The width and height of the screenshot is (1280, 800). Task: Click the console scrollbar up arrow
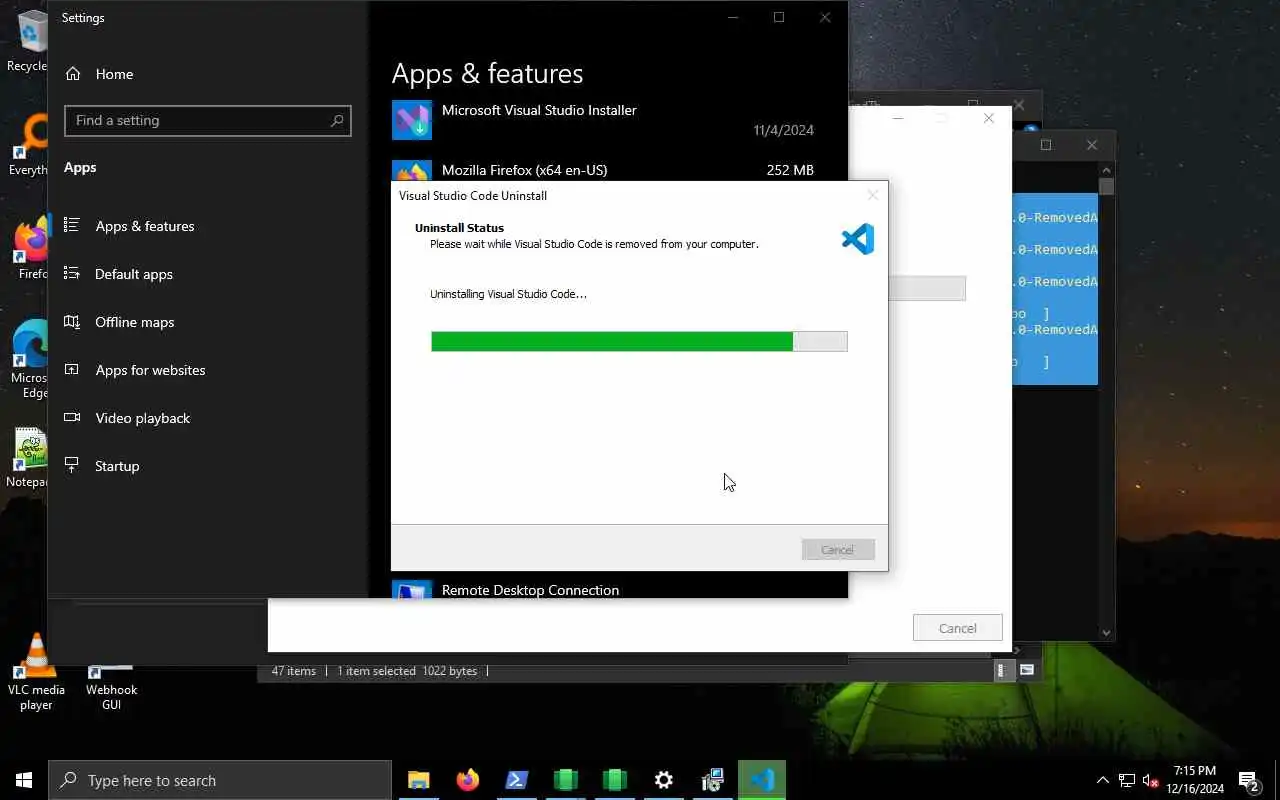(1106, 170)
